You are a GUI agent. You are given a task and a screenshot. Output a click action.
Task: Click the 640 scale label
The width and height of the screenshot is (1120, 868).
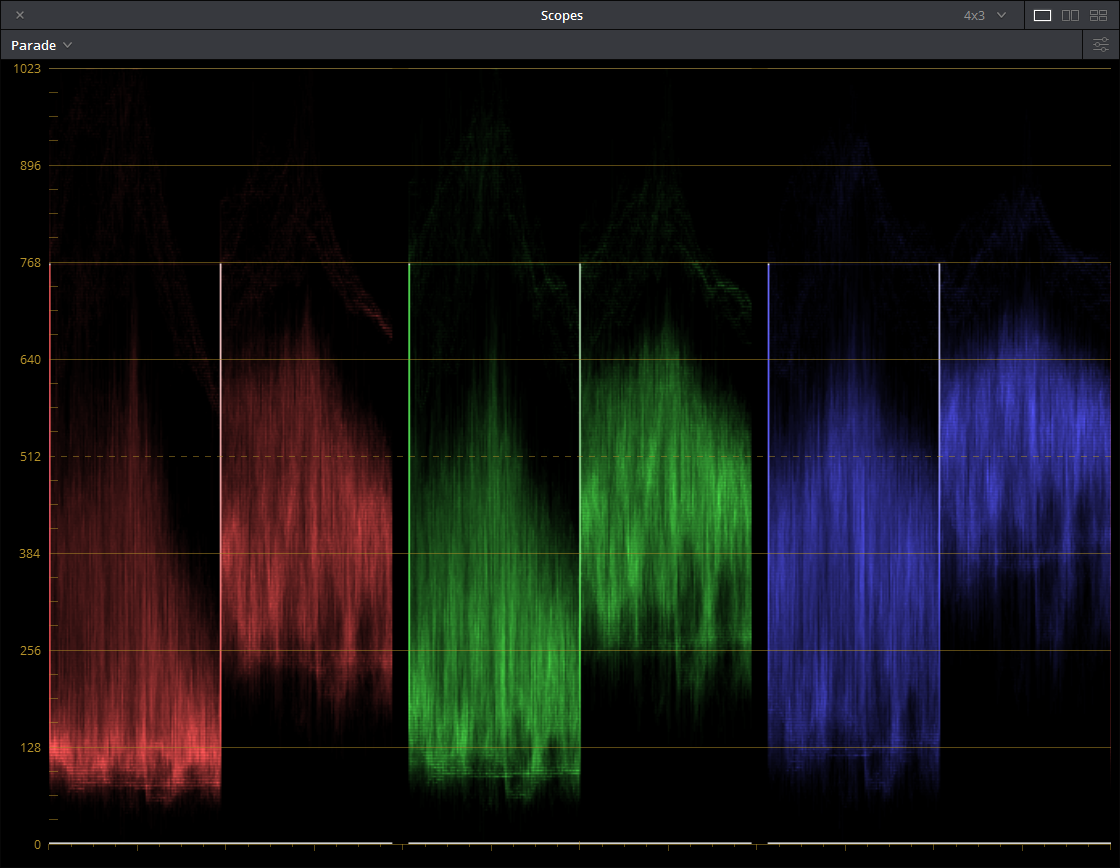30,359
